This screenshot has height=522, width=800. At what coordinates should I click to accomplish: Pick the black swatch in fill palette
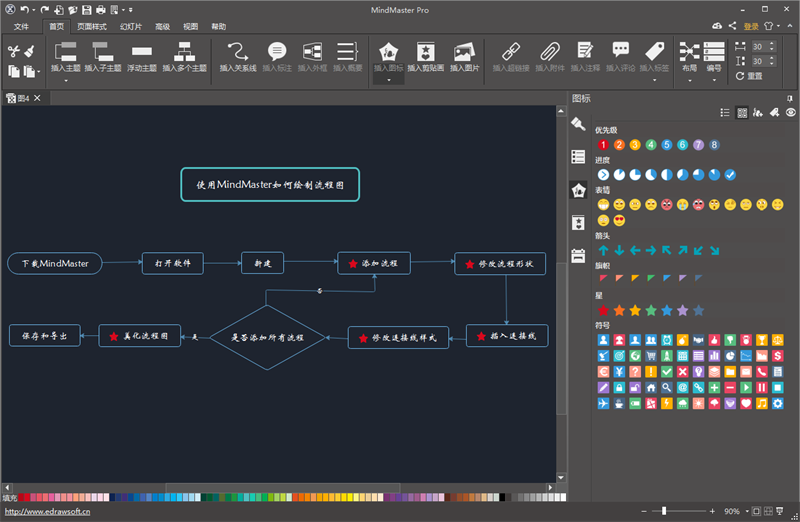click(503, 497)
